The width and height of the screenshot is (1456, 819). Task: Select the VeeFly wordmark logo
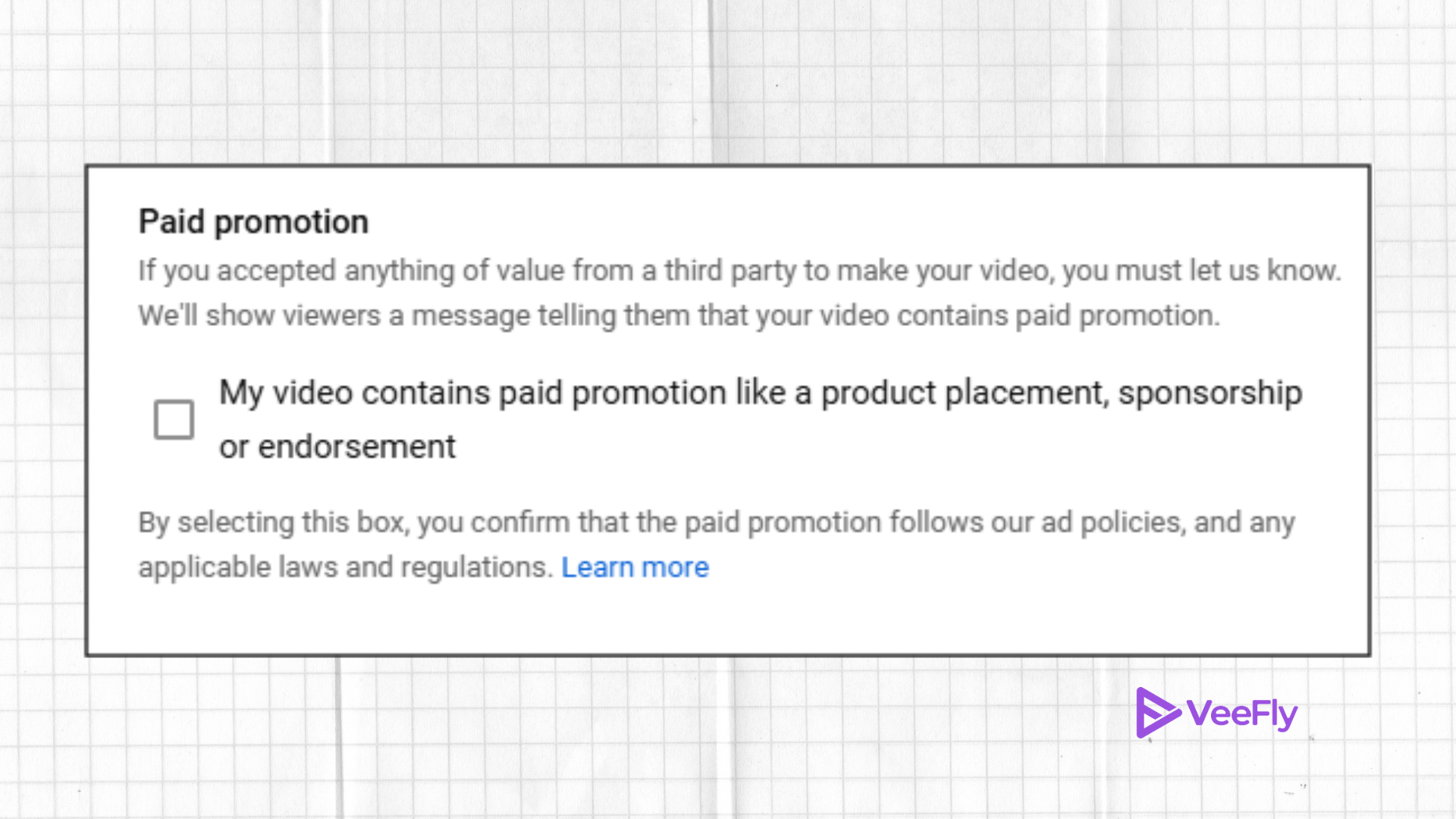(x=1242, y=712)
